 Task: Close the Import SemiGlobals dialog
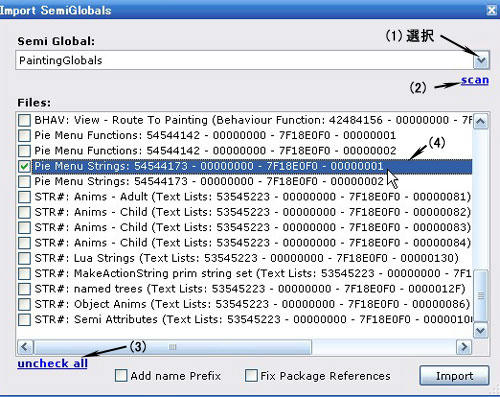[x=492, y=10]
